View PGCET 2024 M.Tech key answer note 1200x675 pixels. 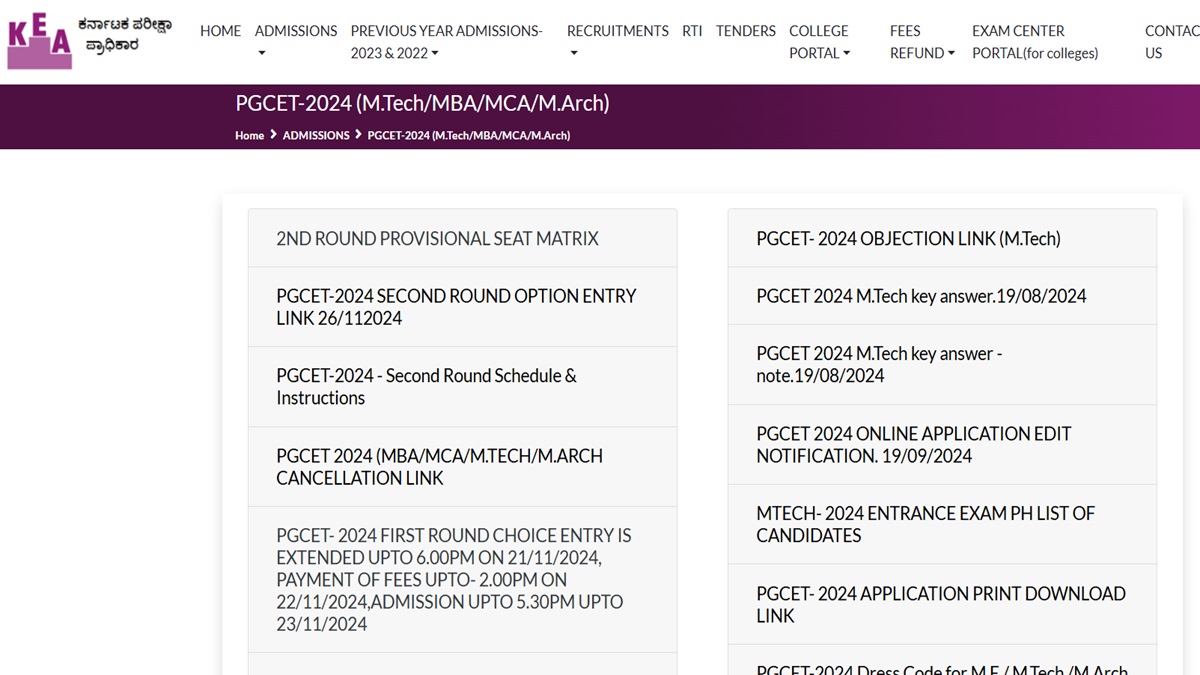click(x=878, y=364)
